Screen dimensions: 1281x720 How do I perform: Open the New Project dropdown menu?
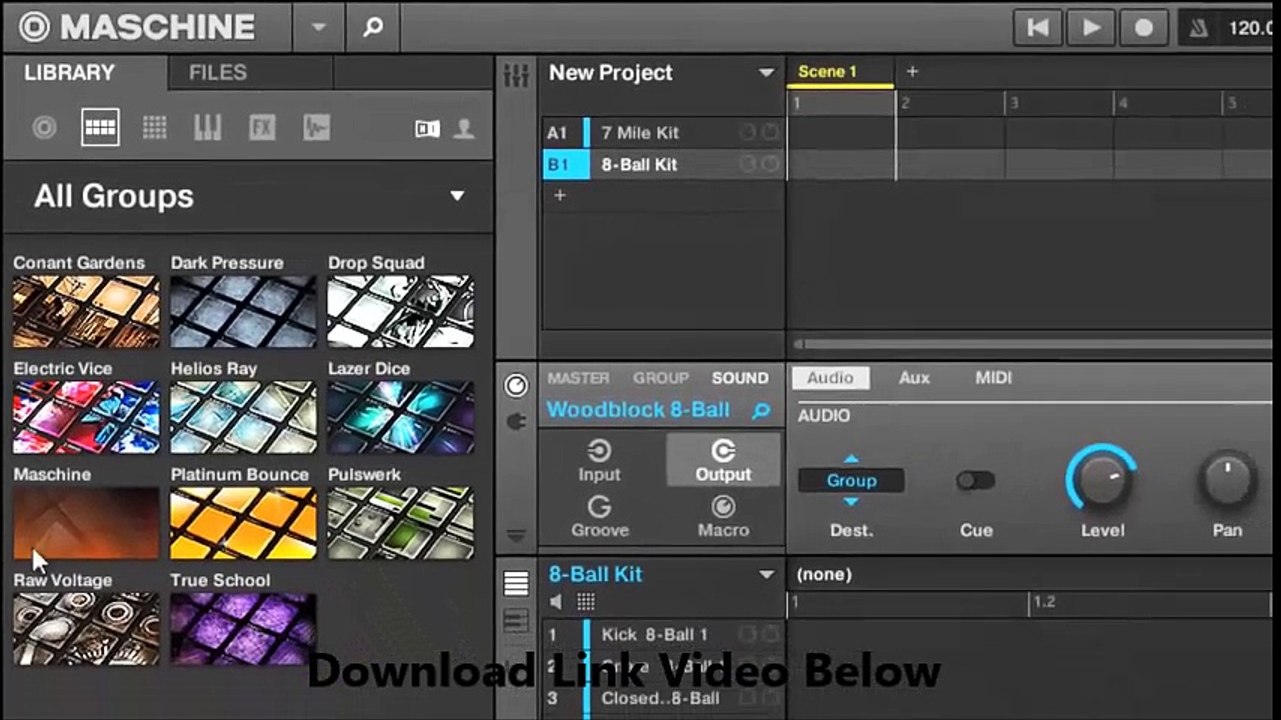pos(766,73)
